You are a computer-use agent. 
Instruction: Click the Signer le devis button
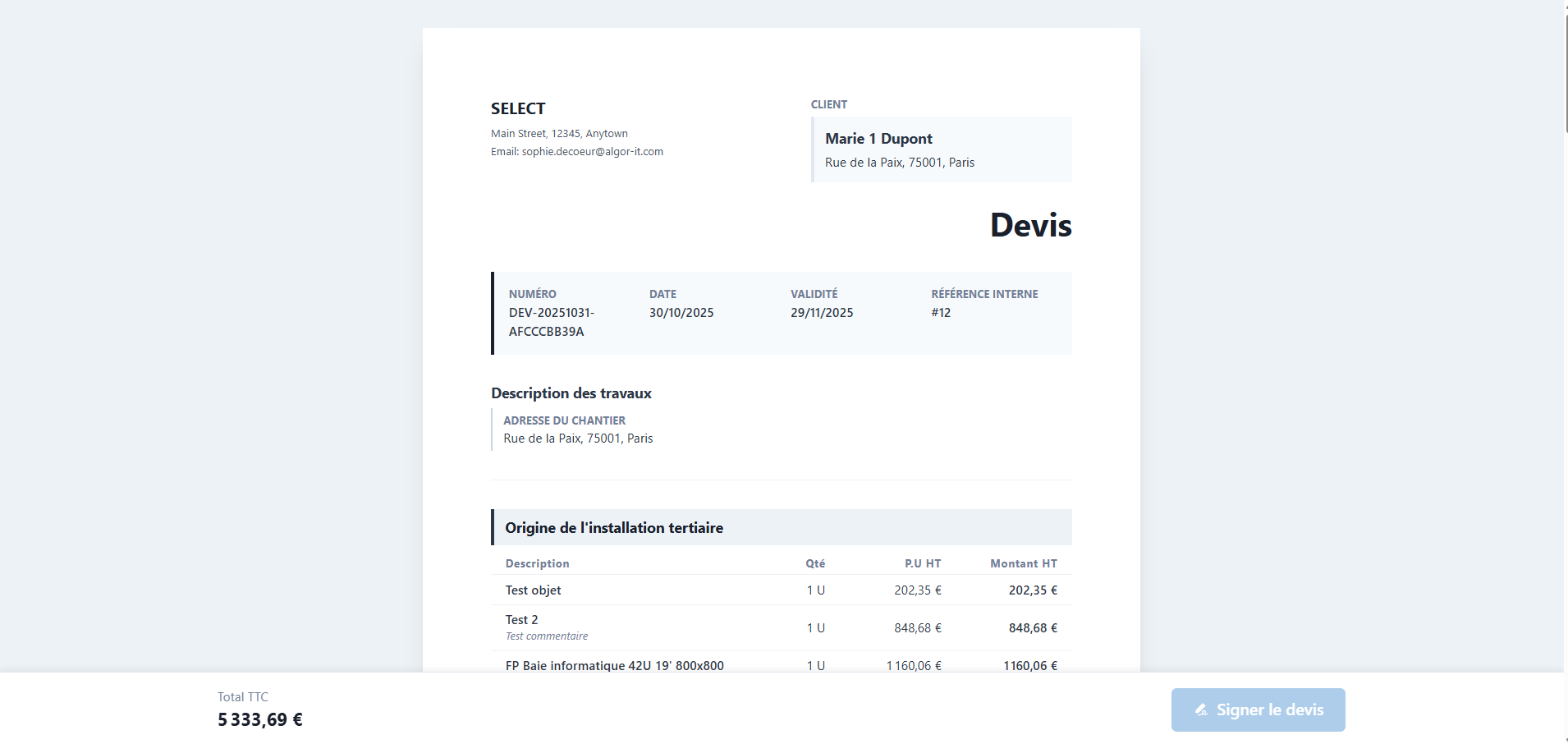[1258, 710]
